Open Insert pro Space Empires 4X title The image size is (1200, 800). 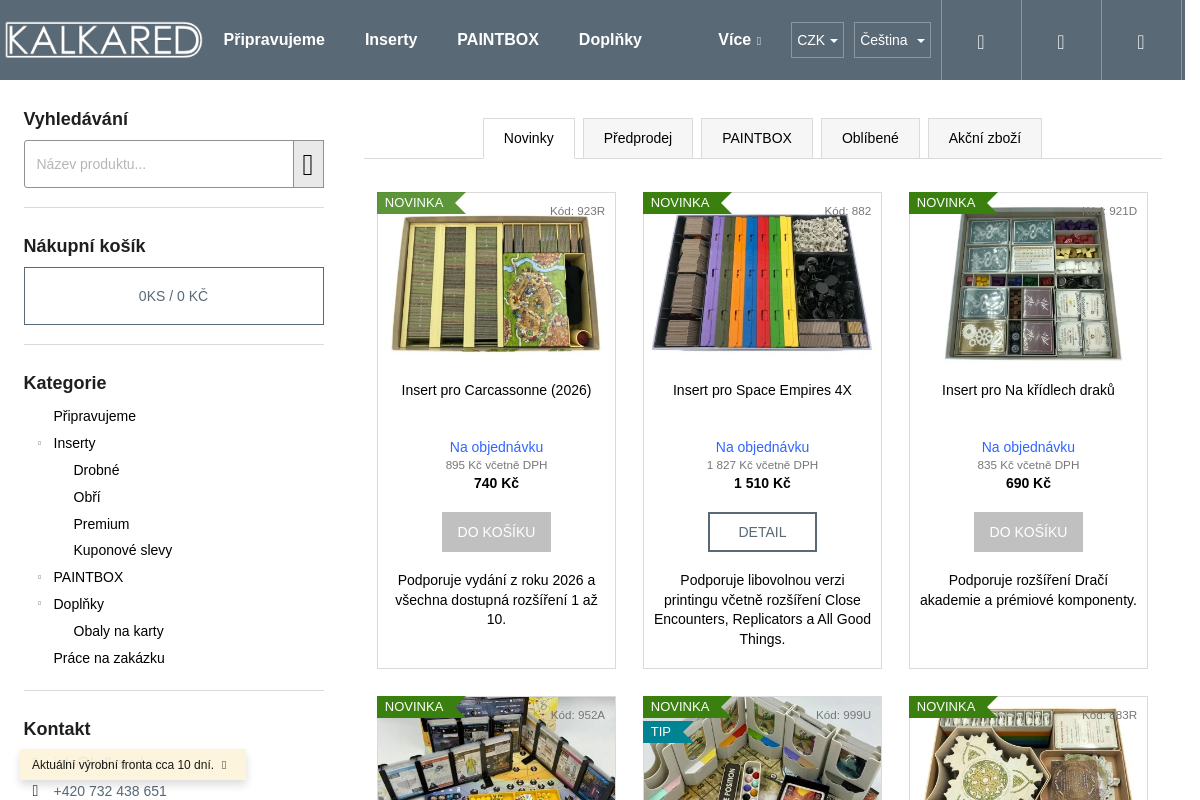click(762, 390)
